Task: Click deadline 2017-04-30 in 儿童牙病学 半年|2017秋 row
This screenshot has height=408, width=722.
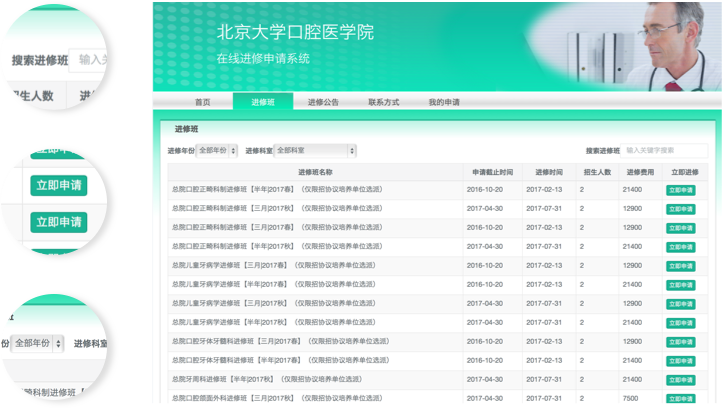Action: click(485, 322)
